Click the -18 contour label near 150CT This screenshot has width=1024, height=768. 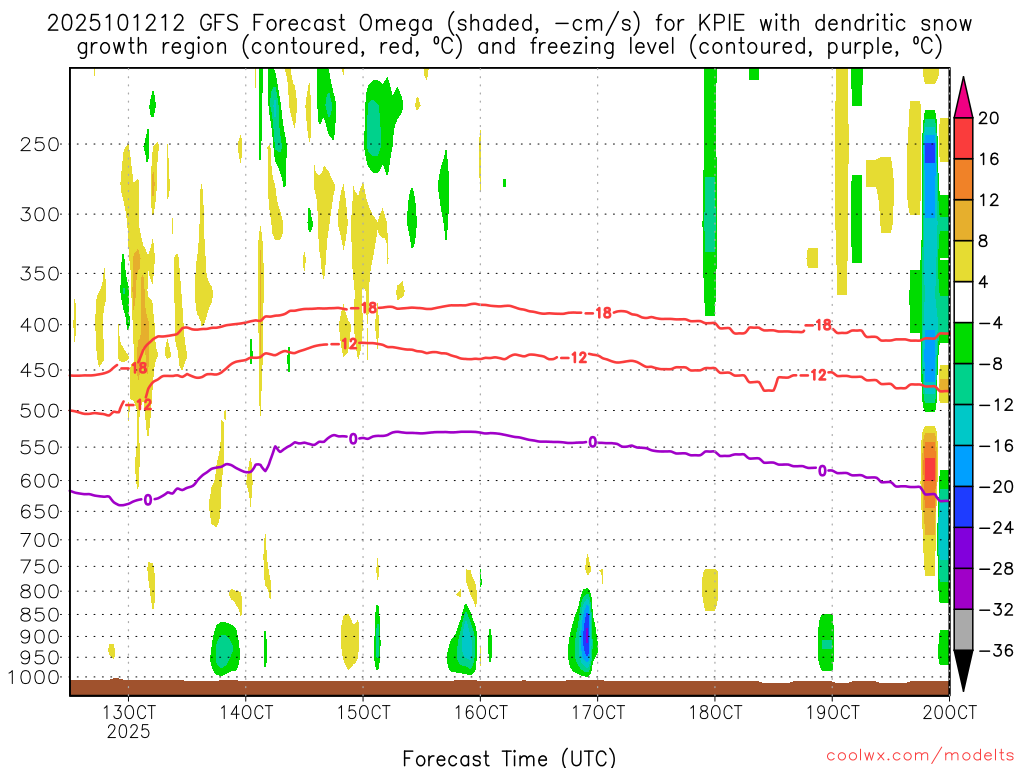364,308
